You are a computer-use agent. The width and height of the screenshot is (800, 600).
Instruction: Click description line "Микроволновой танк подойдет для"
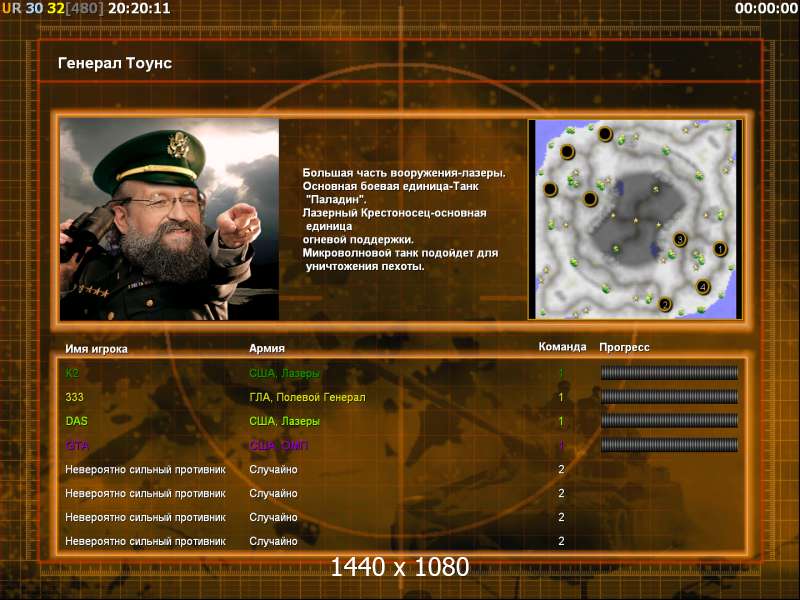tap(401, 253)
